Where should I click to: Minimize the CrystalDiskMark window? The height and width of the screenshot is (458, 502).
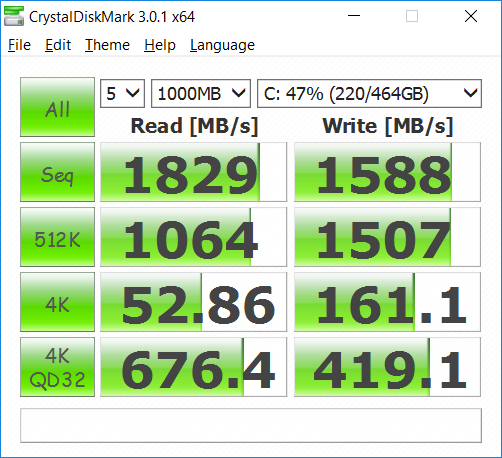354,16
